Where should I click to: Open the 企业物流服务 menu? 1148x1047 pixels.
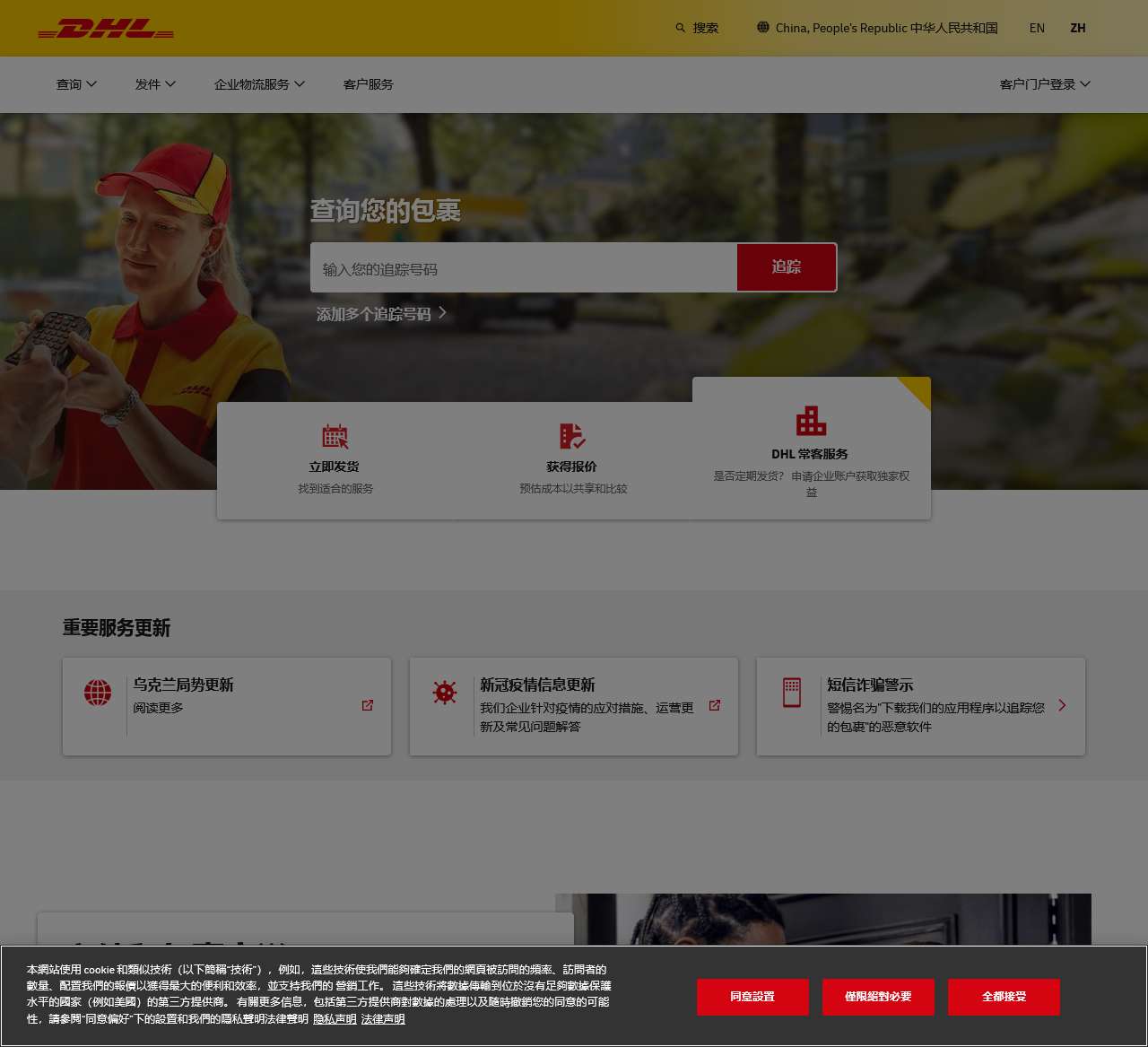(x=259, y=84)
